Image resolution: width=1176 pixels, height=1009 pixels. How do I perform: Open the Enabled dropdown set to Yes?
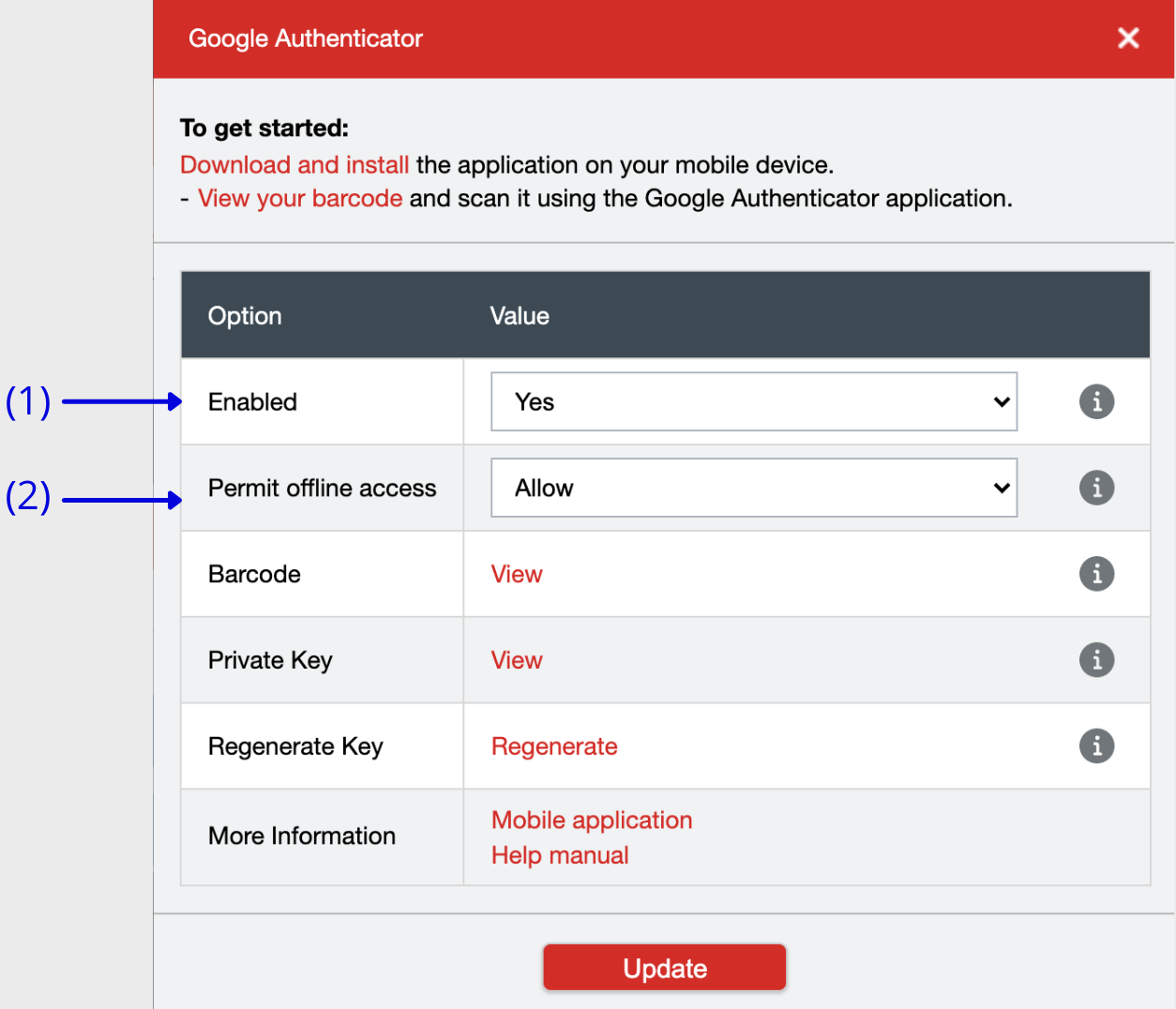tap(754, 401)
